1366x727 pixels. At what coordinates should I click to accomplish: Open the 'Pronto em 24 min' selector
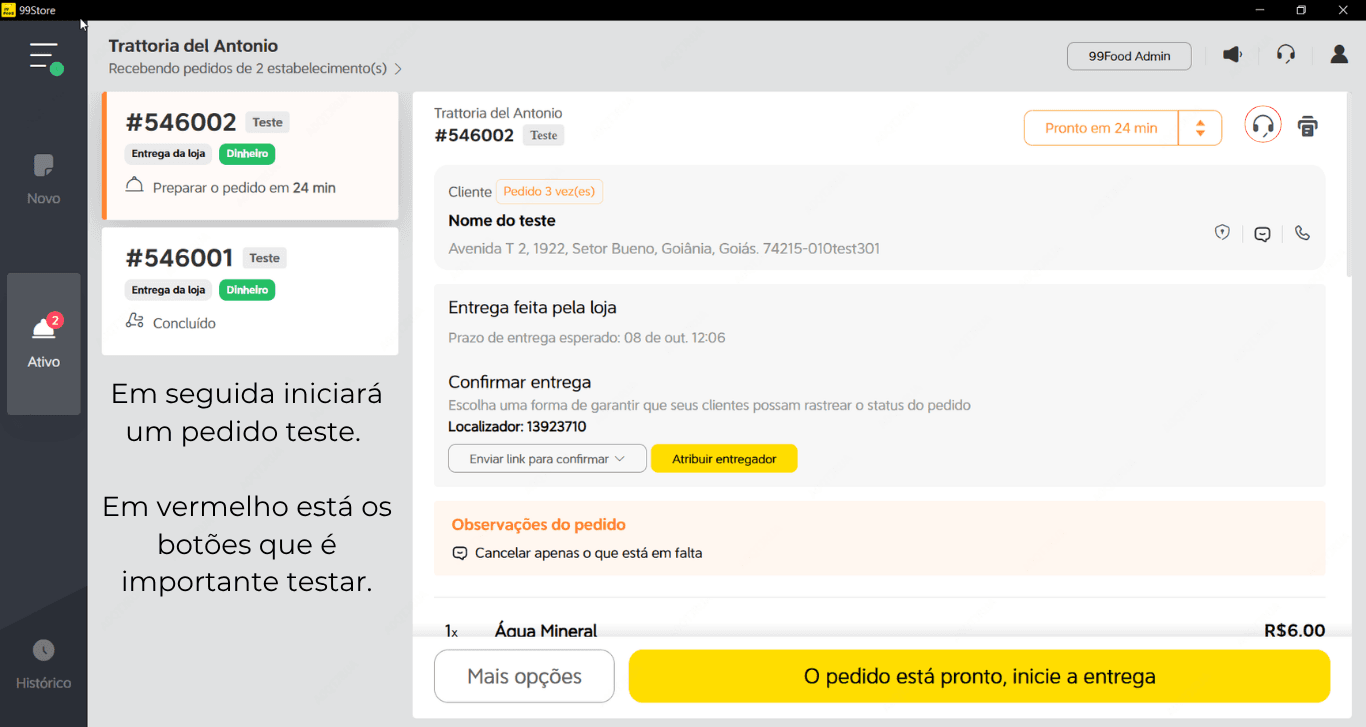click(1101, 128)
